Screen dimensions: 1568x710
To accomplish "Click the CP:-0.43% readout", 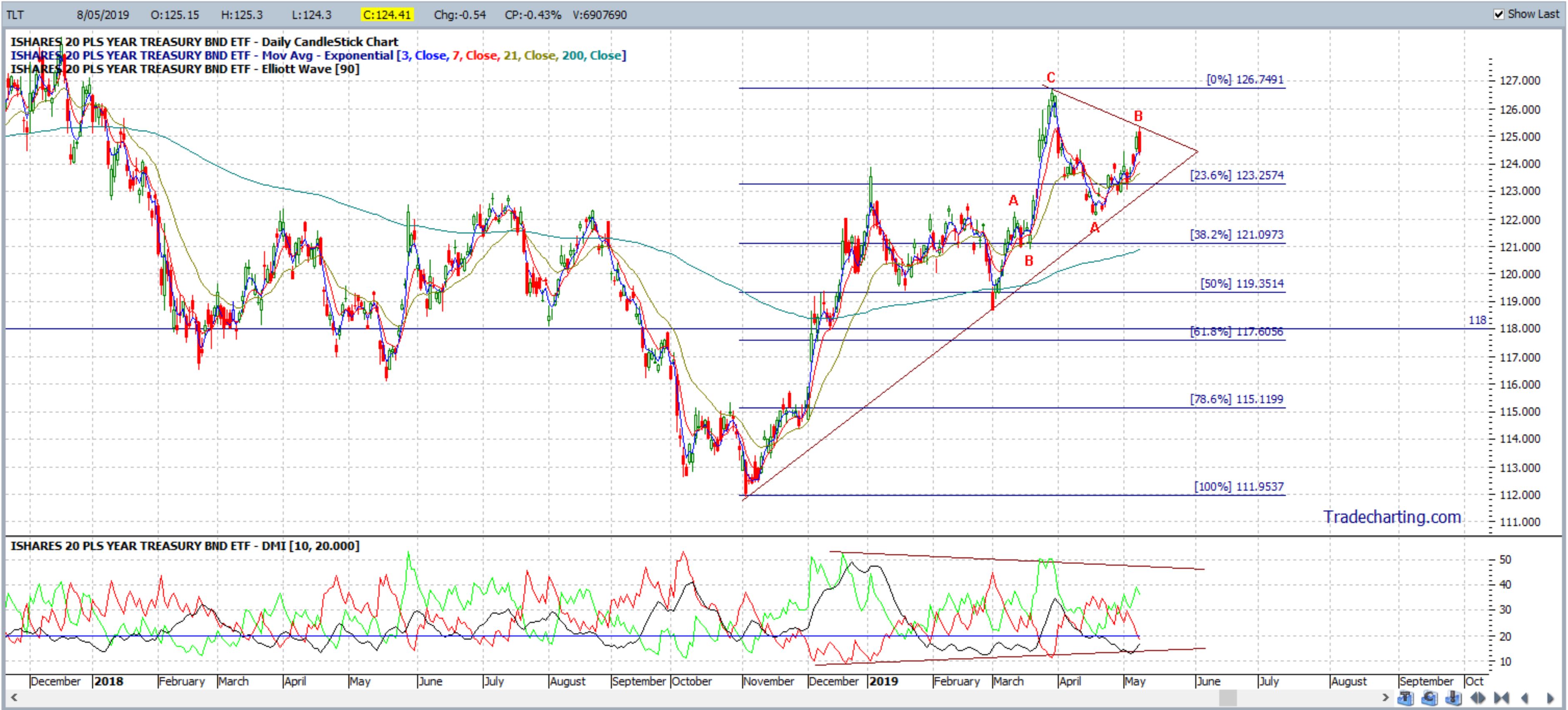I will [x=533, y=15].
